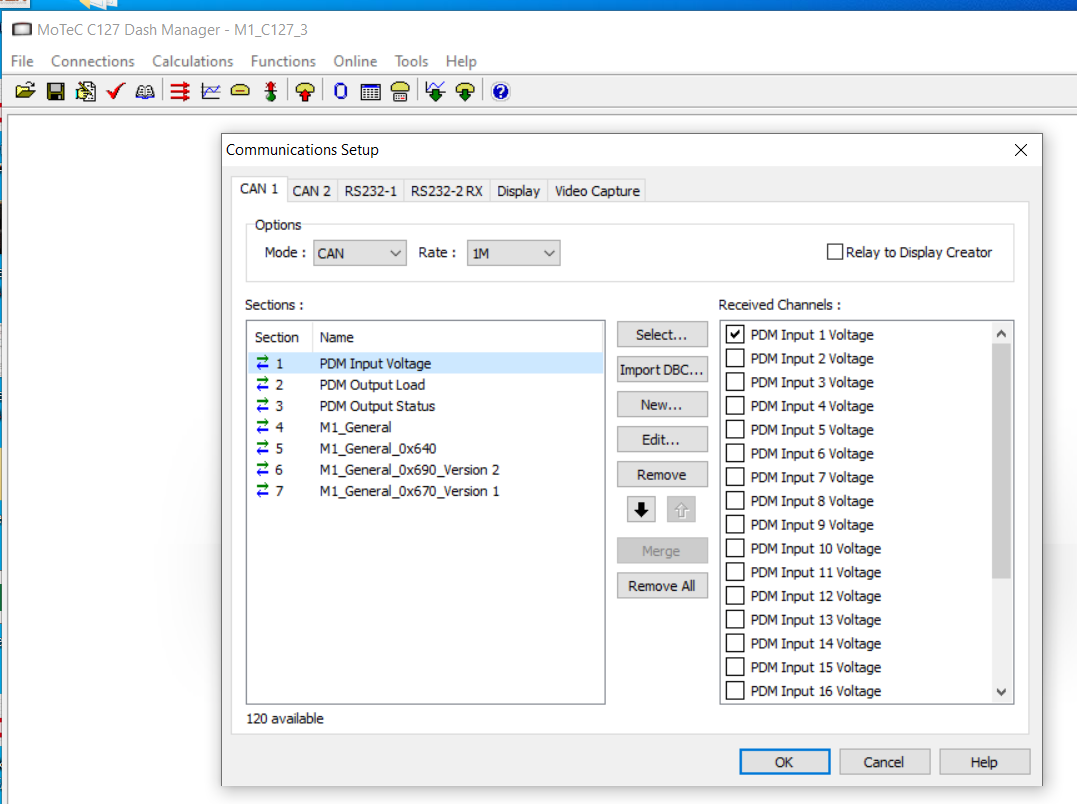Confirm the dialog with OK
The width and height of the screenshot is (1077, 804).
click(x=784, y=761)
